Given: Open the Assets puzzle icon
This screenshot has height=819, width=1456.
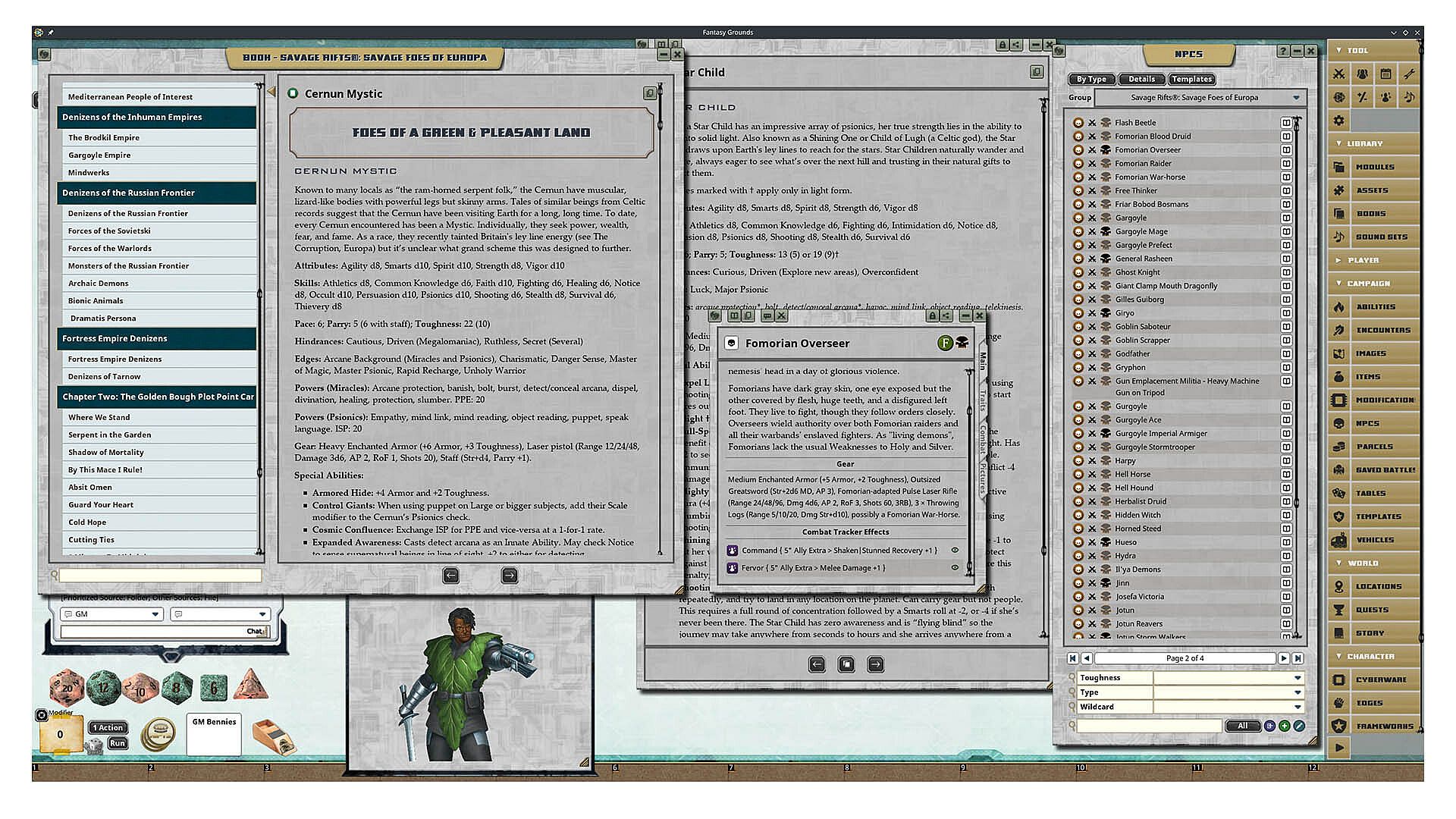Looking at the screenshot, I should point(1339,190).
